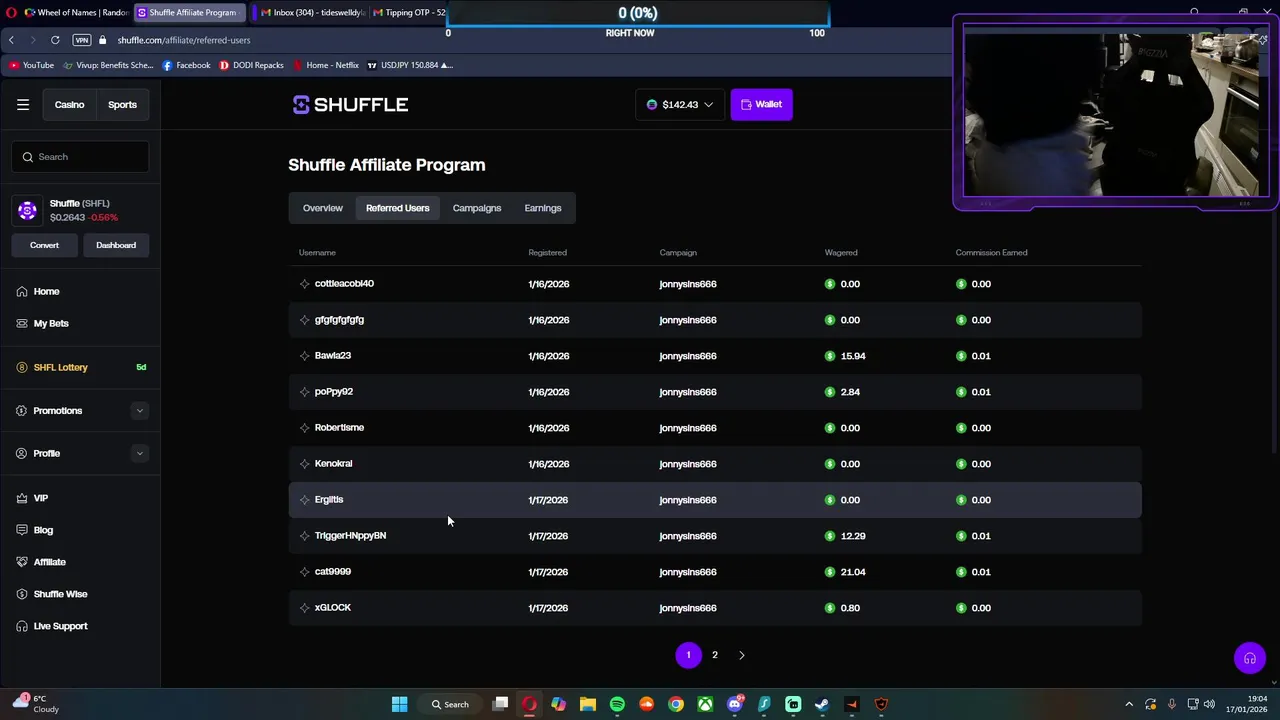Screen dimensions: 1280x720
Task: Open the Xbox app from the taskbar
Action: click(705, 704)
